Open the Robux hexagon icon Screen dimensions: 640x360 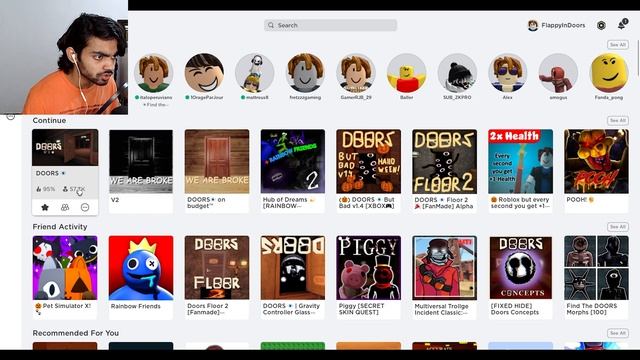[x=601, y=25]
